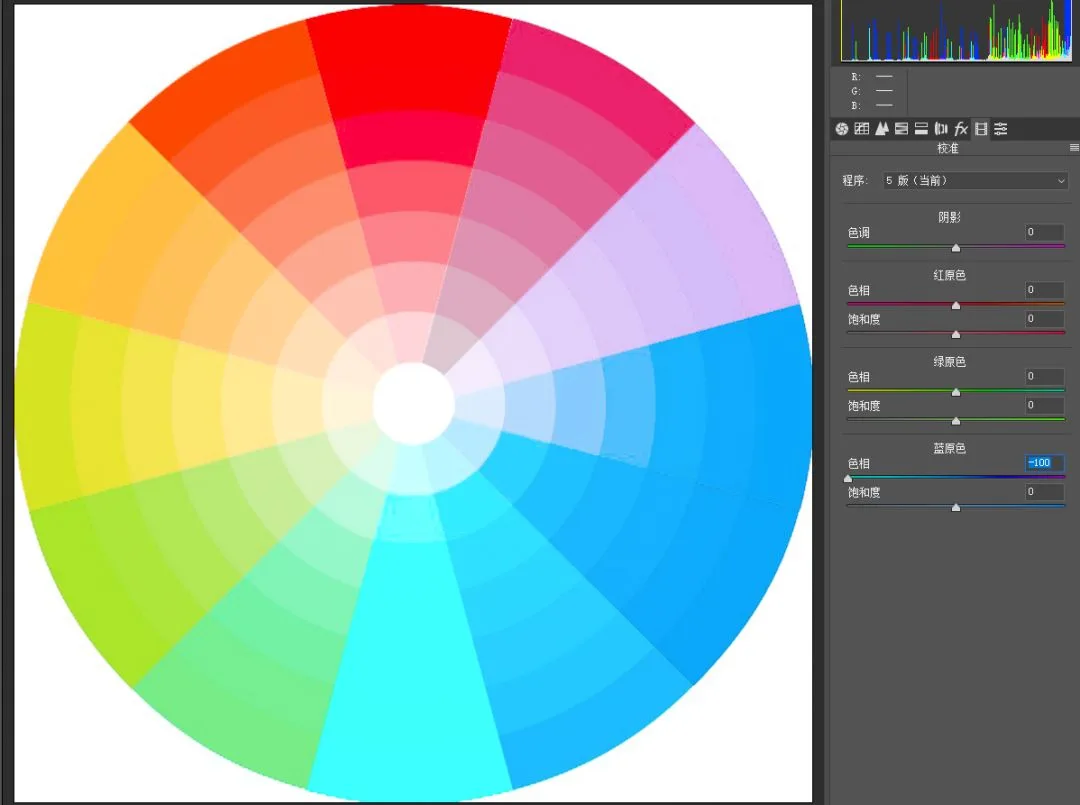The width and height of the screenshot is (1080, 805).
Task: Open the Split Toning panel icon
Action: (921, 129)
